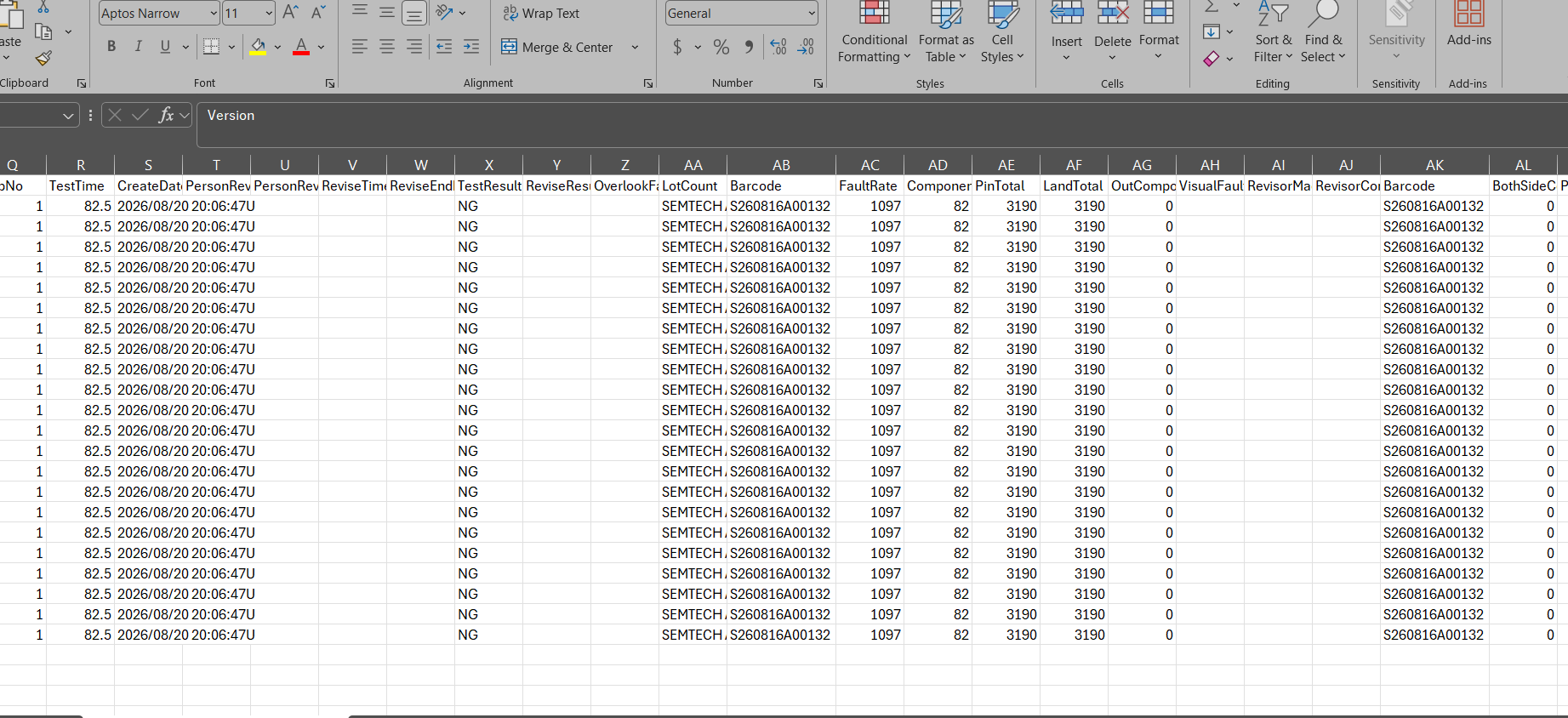Click Increase Decimal icon
This screenshot has width=1568, height=718.
click(x=778, y=47)
